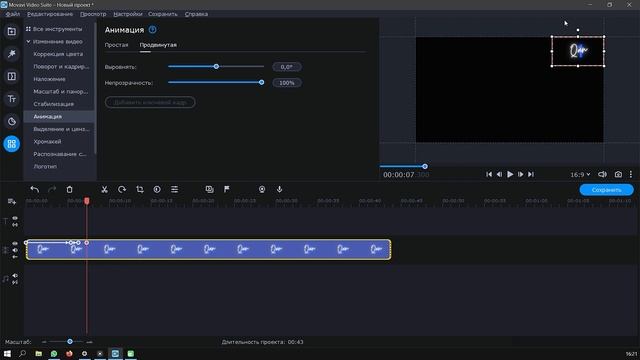
Task: Adjust the rotation angle slider handle
Action: click(x=216, y=67)
